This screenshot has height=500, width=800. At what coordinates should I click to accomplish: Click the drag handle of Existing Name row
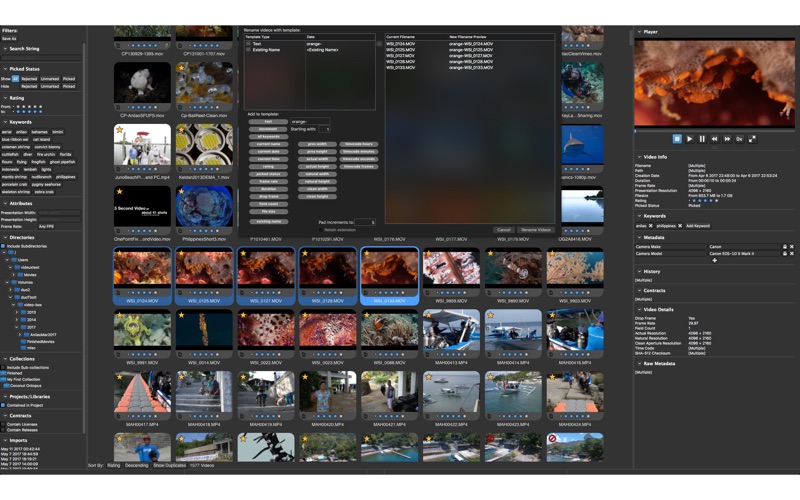[x=248, y=50]
